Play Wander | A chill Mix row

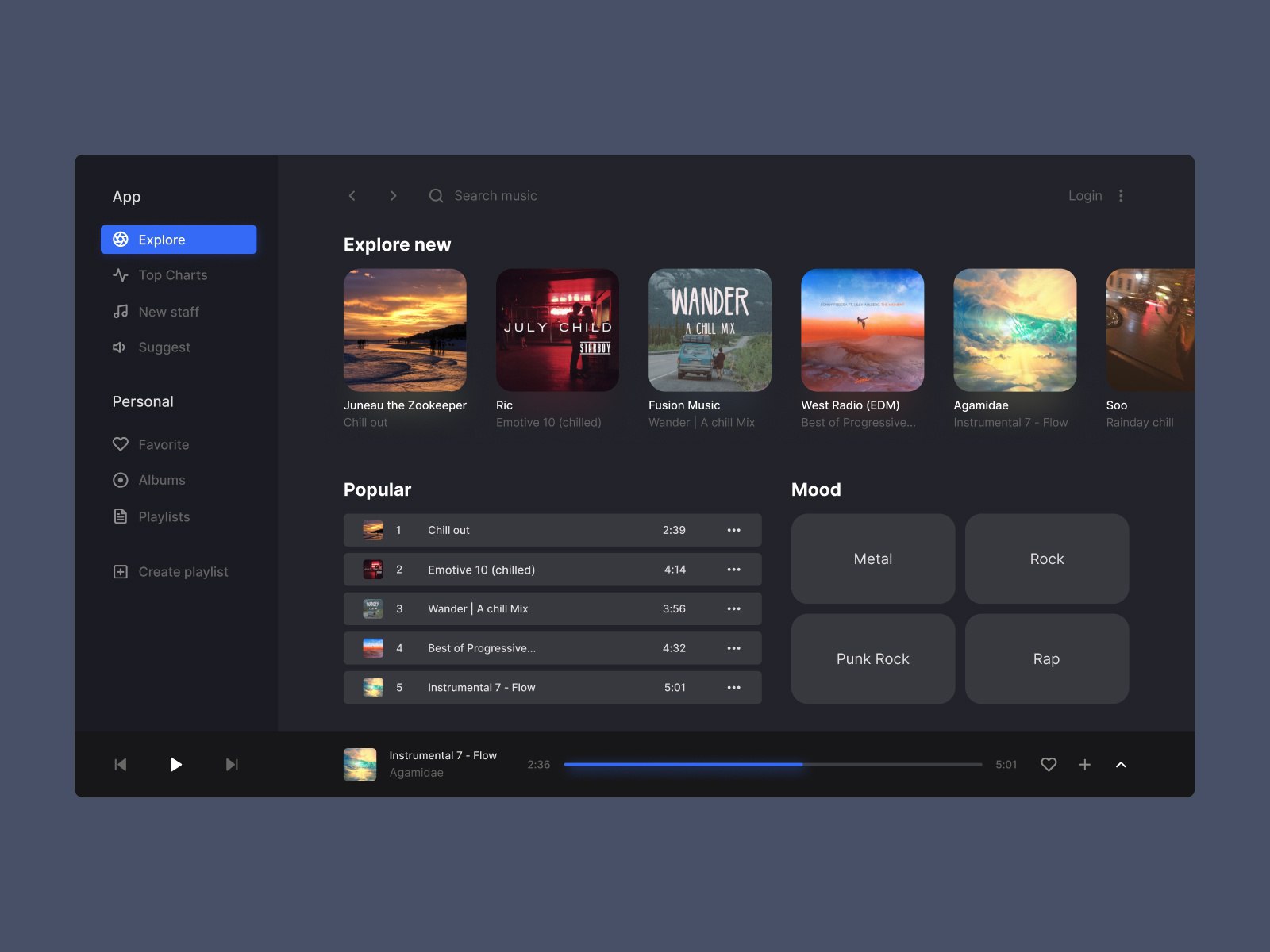point(552,608)
